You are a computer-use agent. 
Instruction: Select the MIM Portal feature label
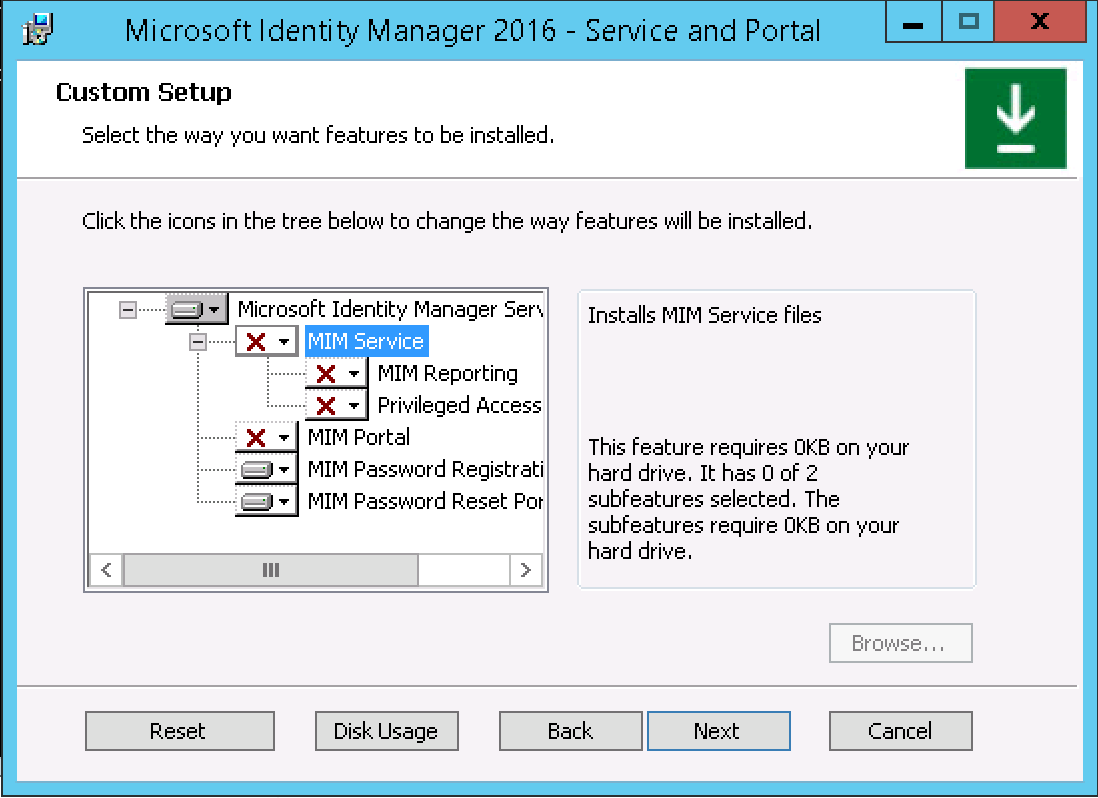(358, 438)
